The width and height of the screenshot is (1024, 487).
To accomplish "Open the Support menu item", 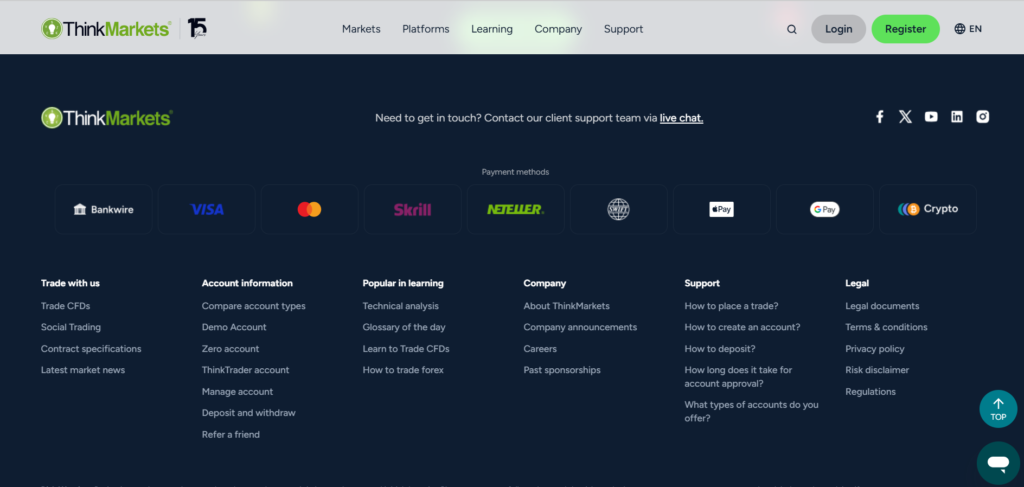I will point(623,29).
